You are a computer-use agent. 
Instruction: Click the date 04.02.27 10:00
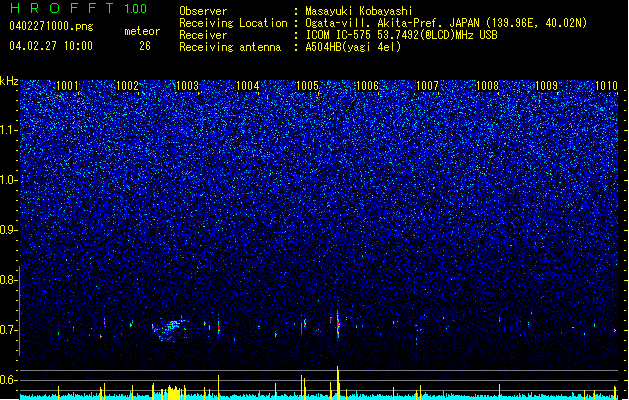[x=51, y=46]
